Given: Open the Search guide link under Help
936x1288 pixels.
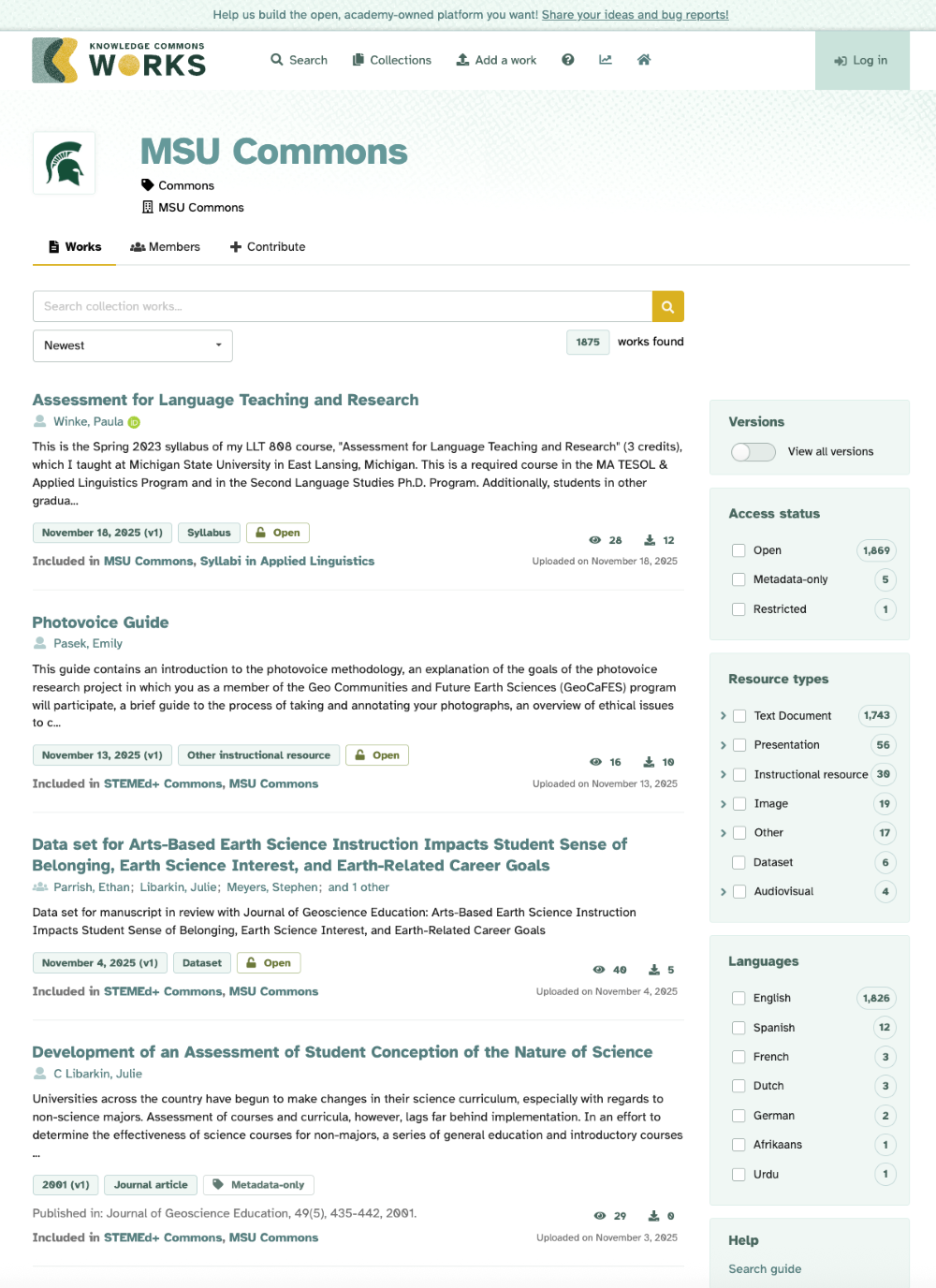Looking at the screenshot, I should click(x=765, y=1268).
